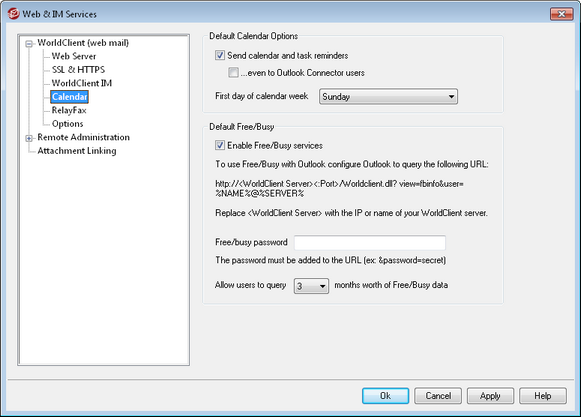Click the Apply button
Screen dimensions: 581x417
point(490,396)
